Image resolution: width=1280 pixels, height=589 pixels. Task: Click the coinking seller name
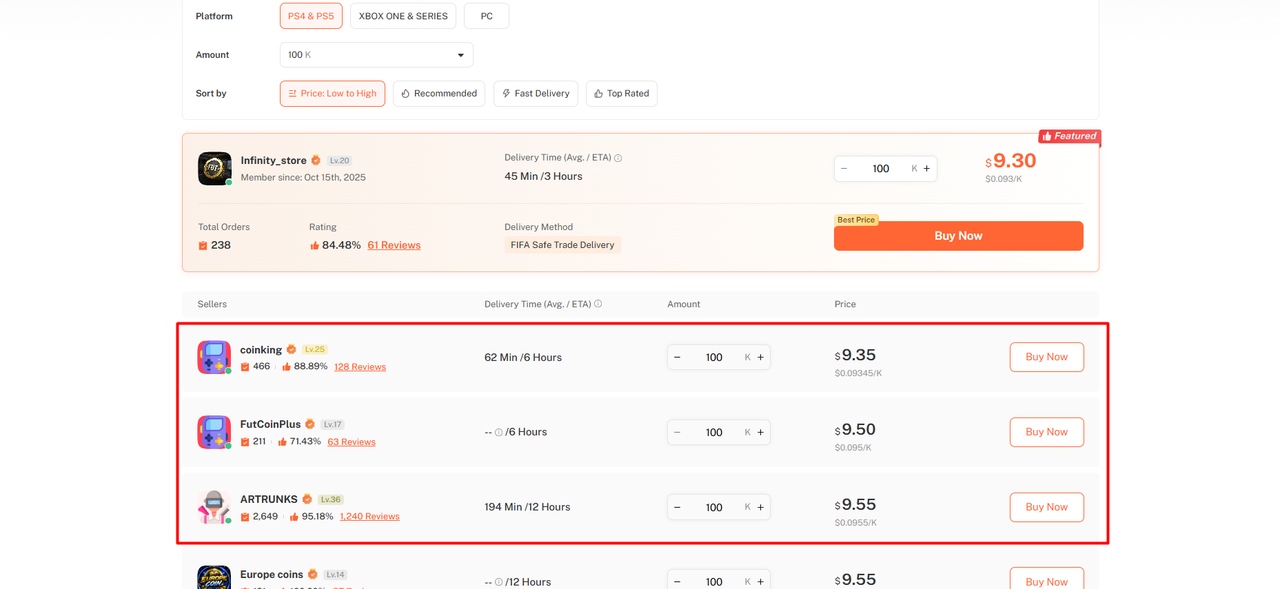pyautogui.click(x=261, y=350)
